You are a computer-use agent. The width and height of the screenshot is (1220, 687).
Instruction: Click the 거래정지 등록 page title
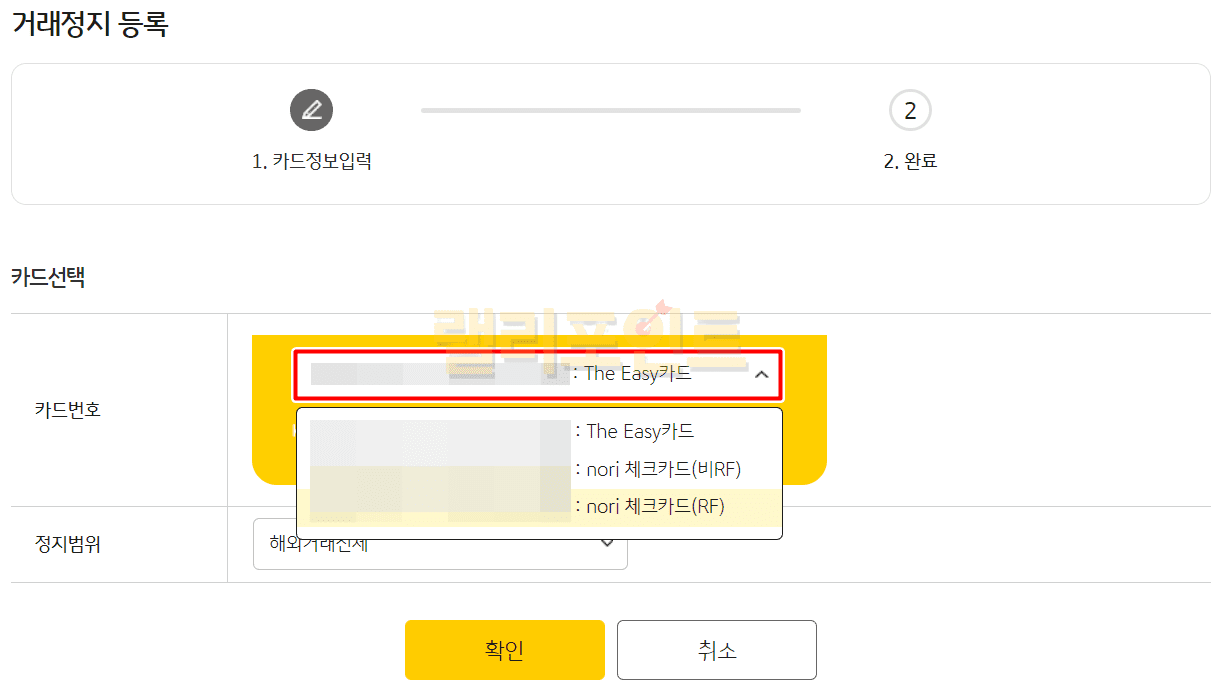[x=90, y=25]
